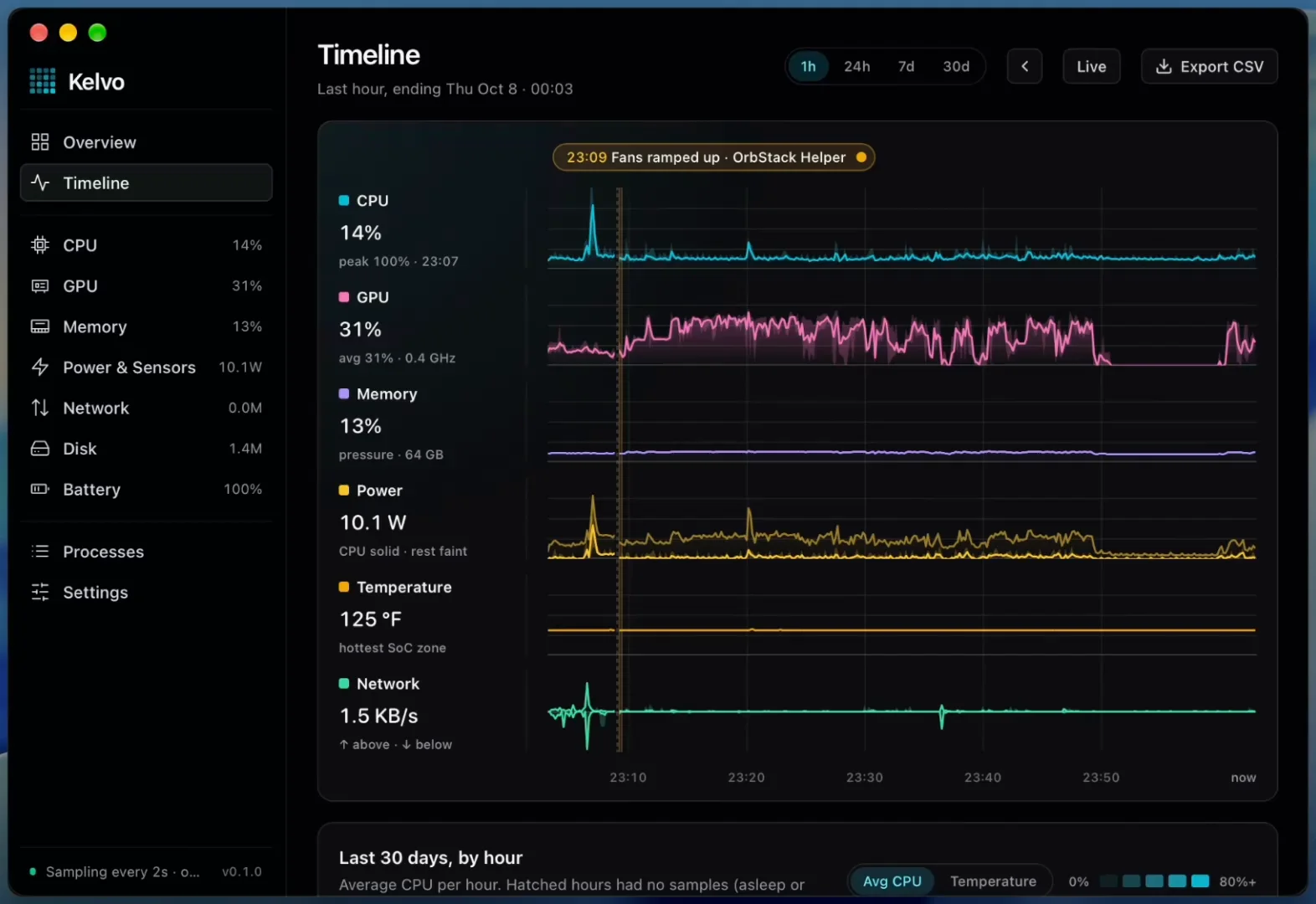Select Temperature heatmap mode
1316x904 pixels.
pyautogui.click(x=993, y=881)
